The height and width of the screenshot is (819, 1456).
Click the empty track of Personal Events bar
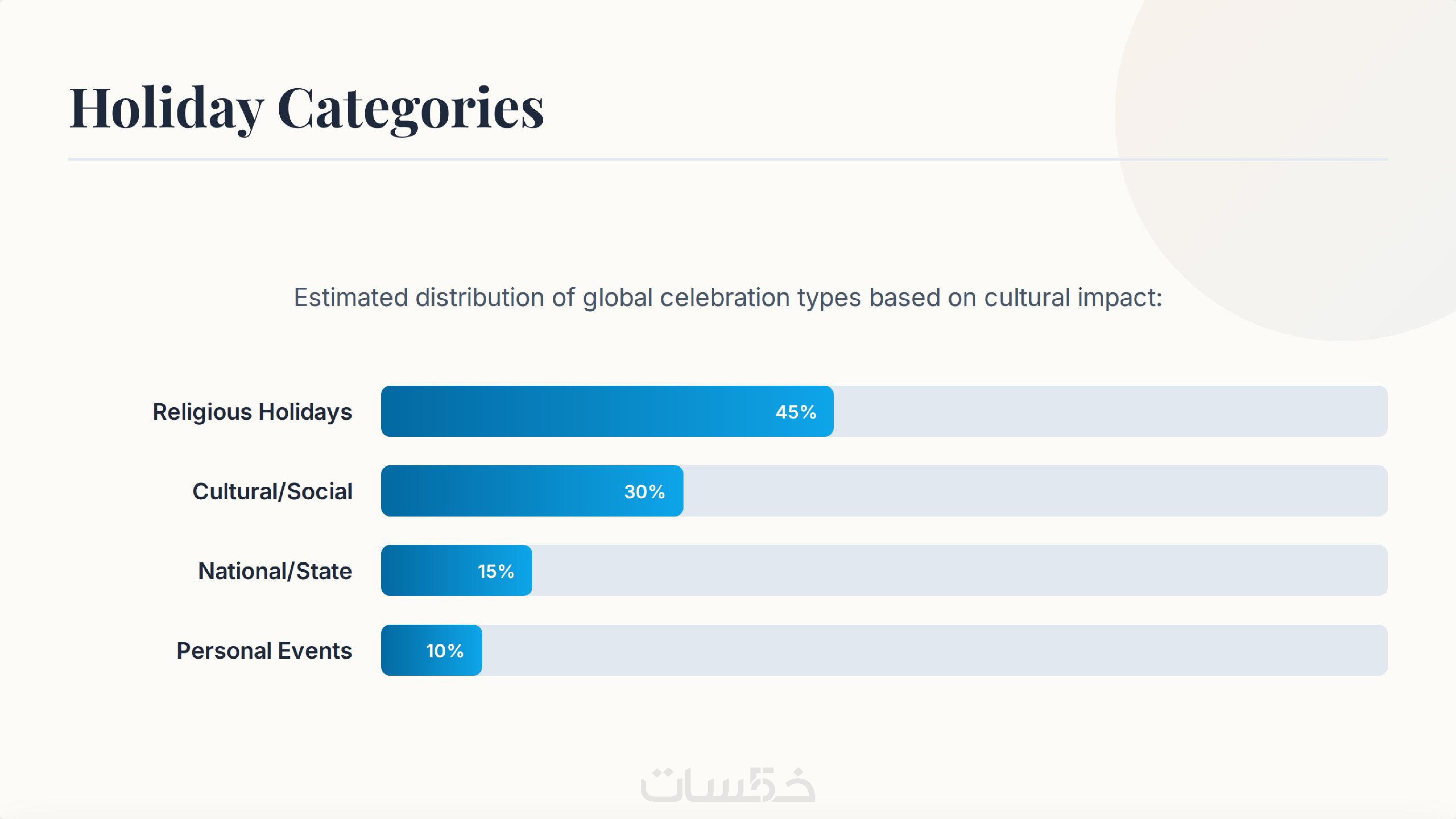pyautogui.click(x=933, y=651)
